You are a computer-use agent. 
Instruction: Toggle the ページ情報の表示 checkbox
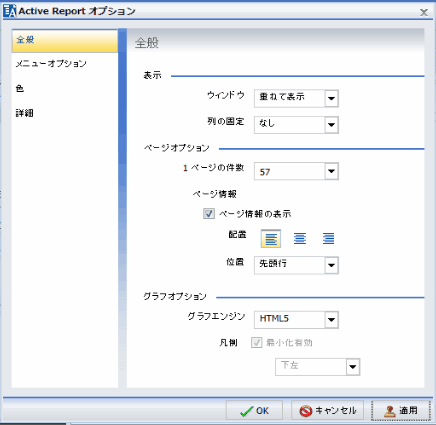(x=209, y=214)
